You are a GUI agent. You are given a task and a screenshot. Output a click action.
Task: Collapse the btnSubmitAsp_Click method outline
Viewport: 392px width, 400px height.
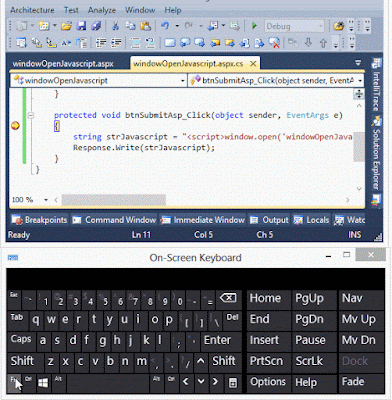31,116
